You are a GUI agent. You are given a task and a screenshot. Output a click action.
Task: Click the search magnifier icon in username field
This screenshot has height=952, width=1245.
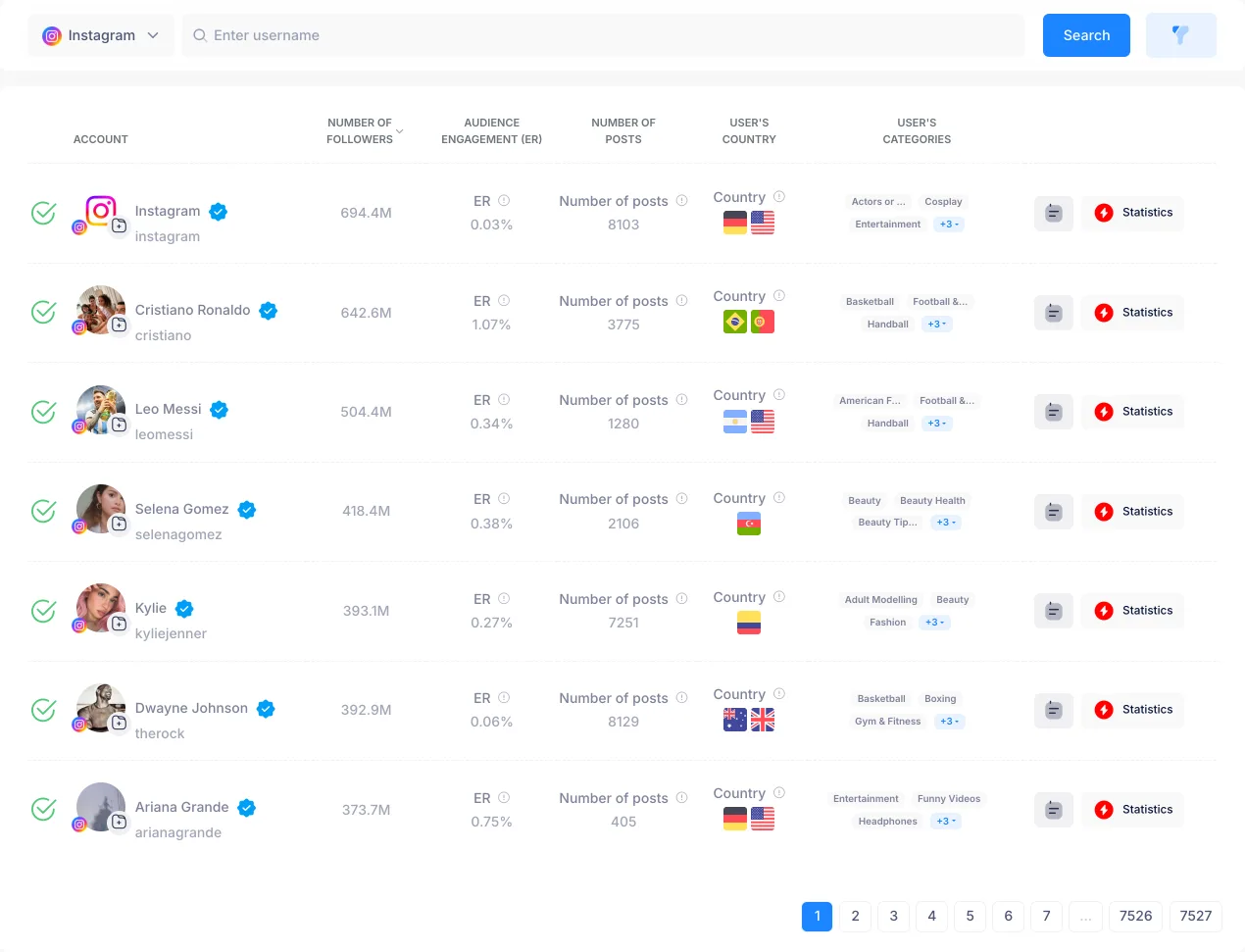[200, 35]
